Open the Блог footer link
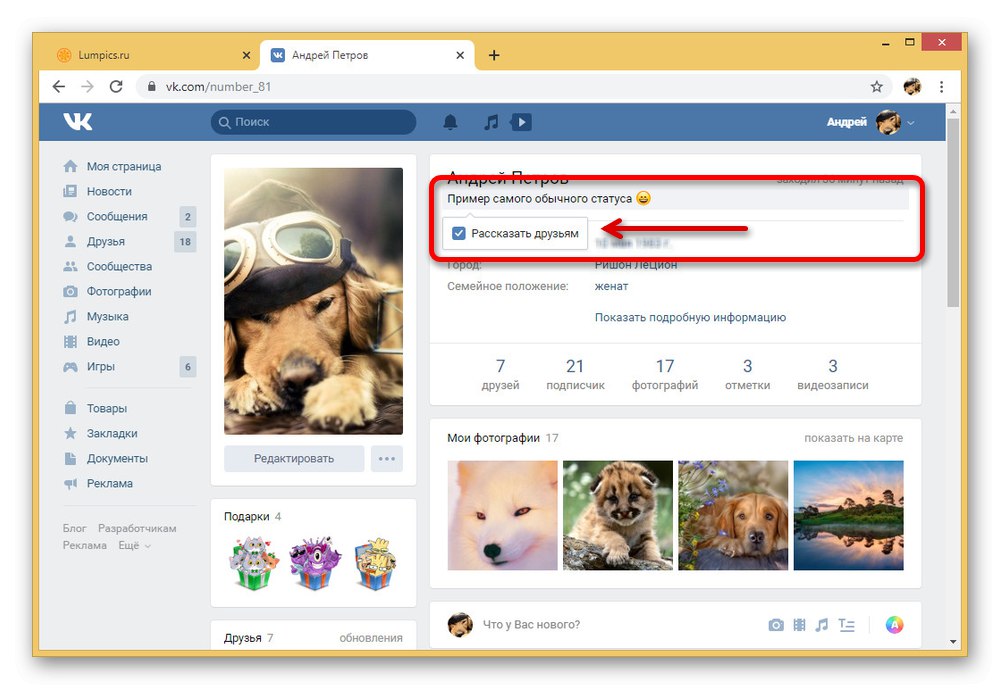The width and height of the screenshot is (1000, 689). [x=75, y=528]
